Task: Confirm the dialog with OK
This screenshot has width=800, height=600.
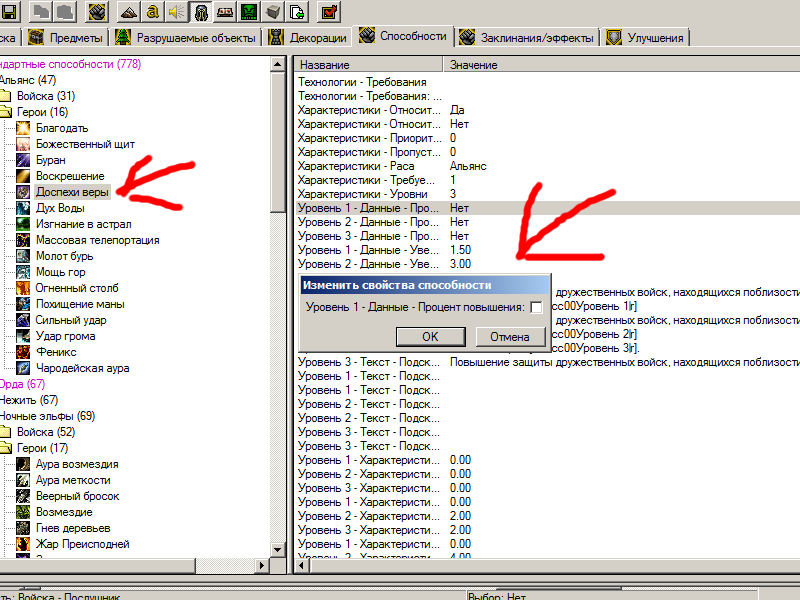Action: (x=430, y=337)
